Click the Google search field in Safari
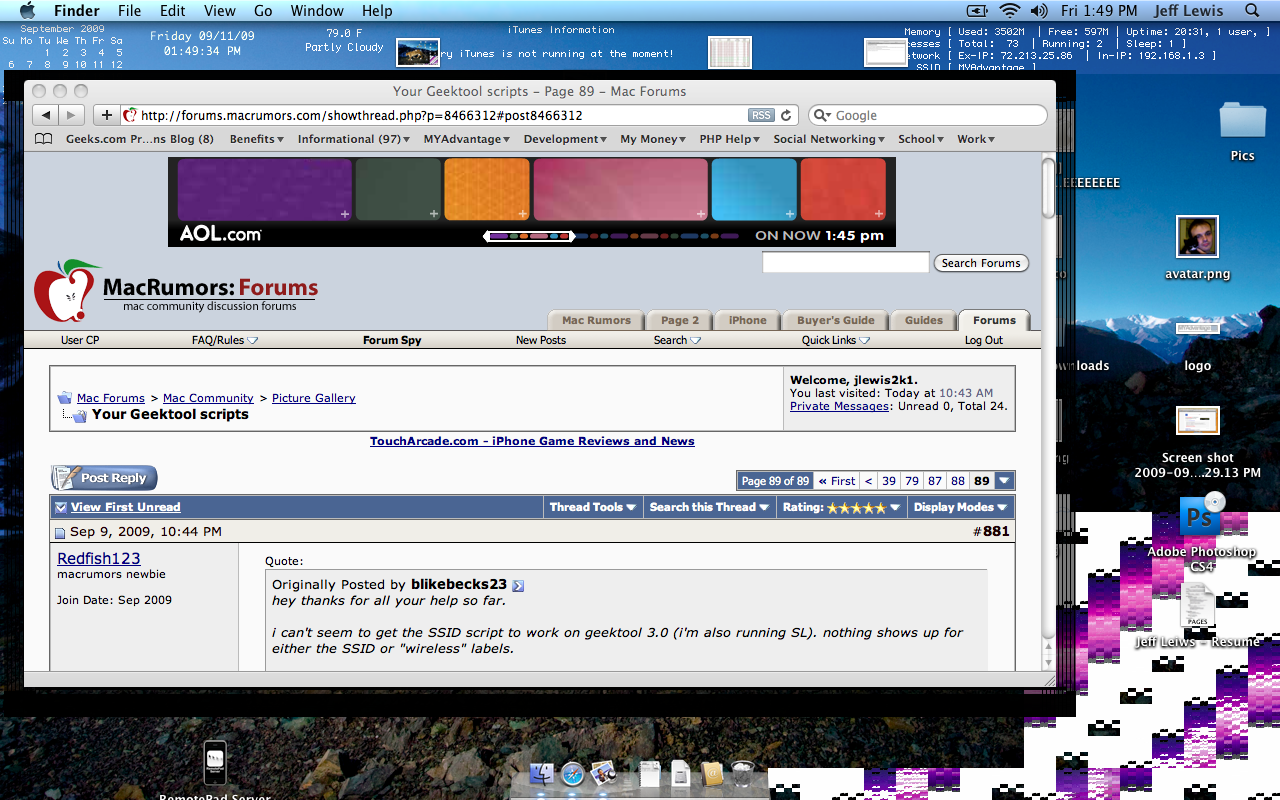Image resolution: width=1280 pixels, height=800 pixels. 928,115
